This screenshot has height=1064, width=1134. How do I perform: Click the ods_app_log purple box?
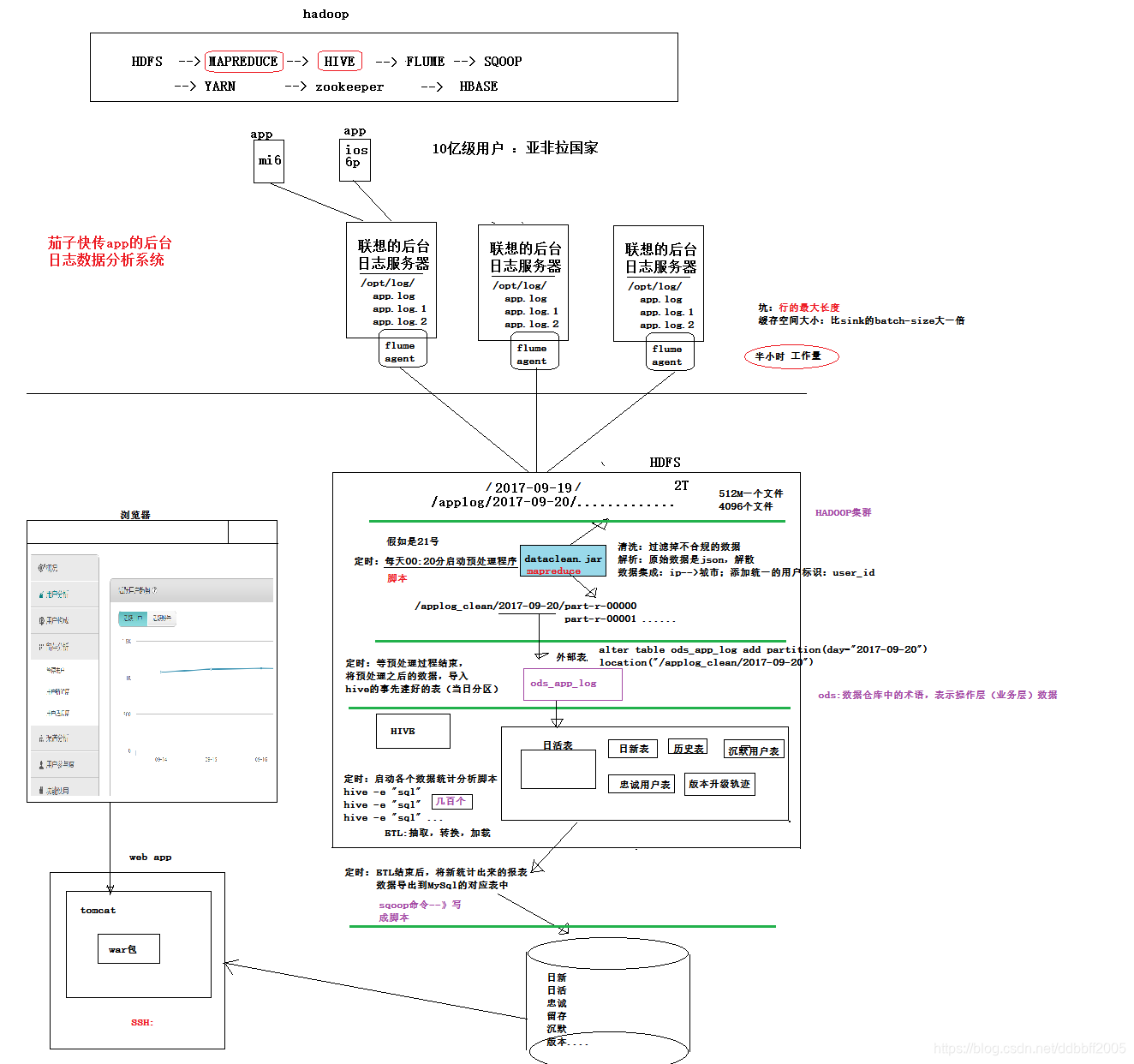point(572,684)
